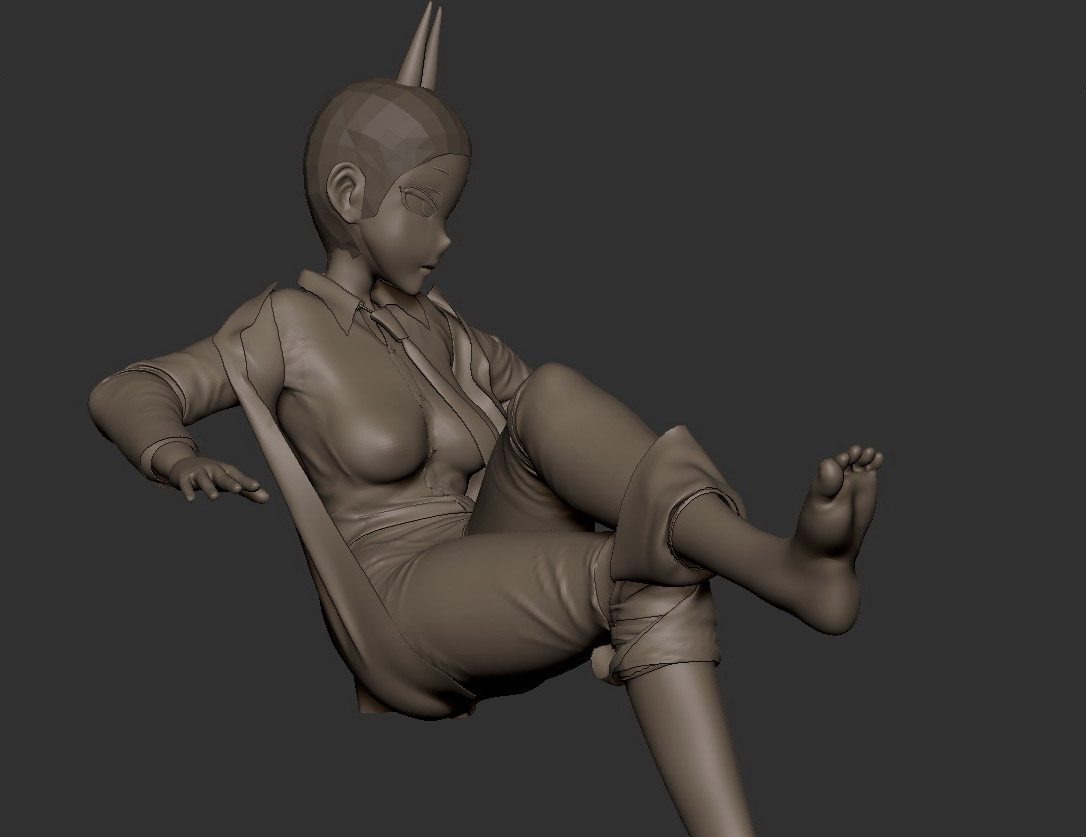Screen dimensions: 1086x837
Task: Click the shirt collar near the neck
Action: (x=334, y=301)
